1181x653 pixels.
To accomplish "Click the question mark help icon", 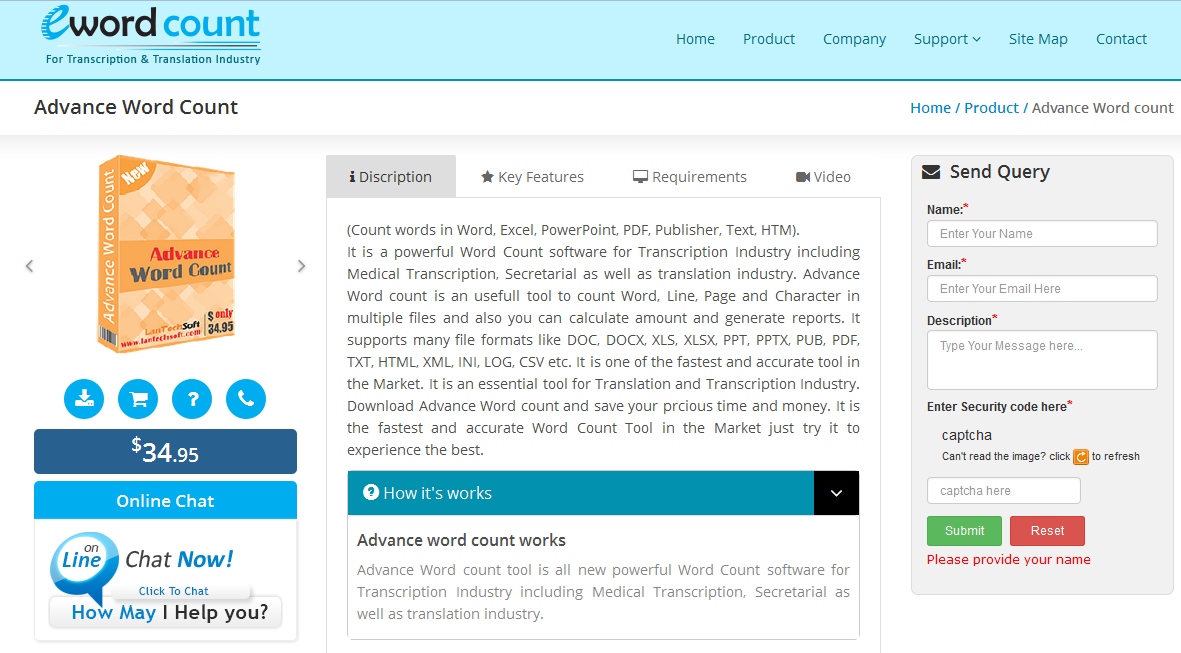I will click(x=192, y=399).
